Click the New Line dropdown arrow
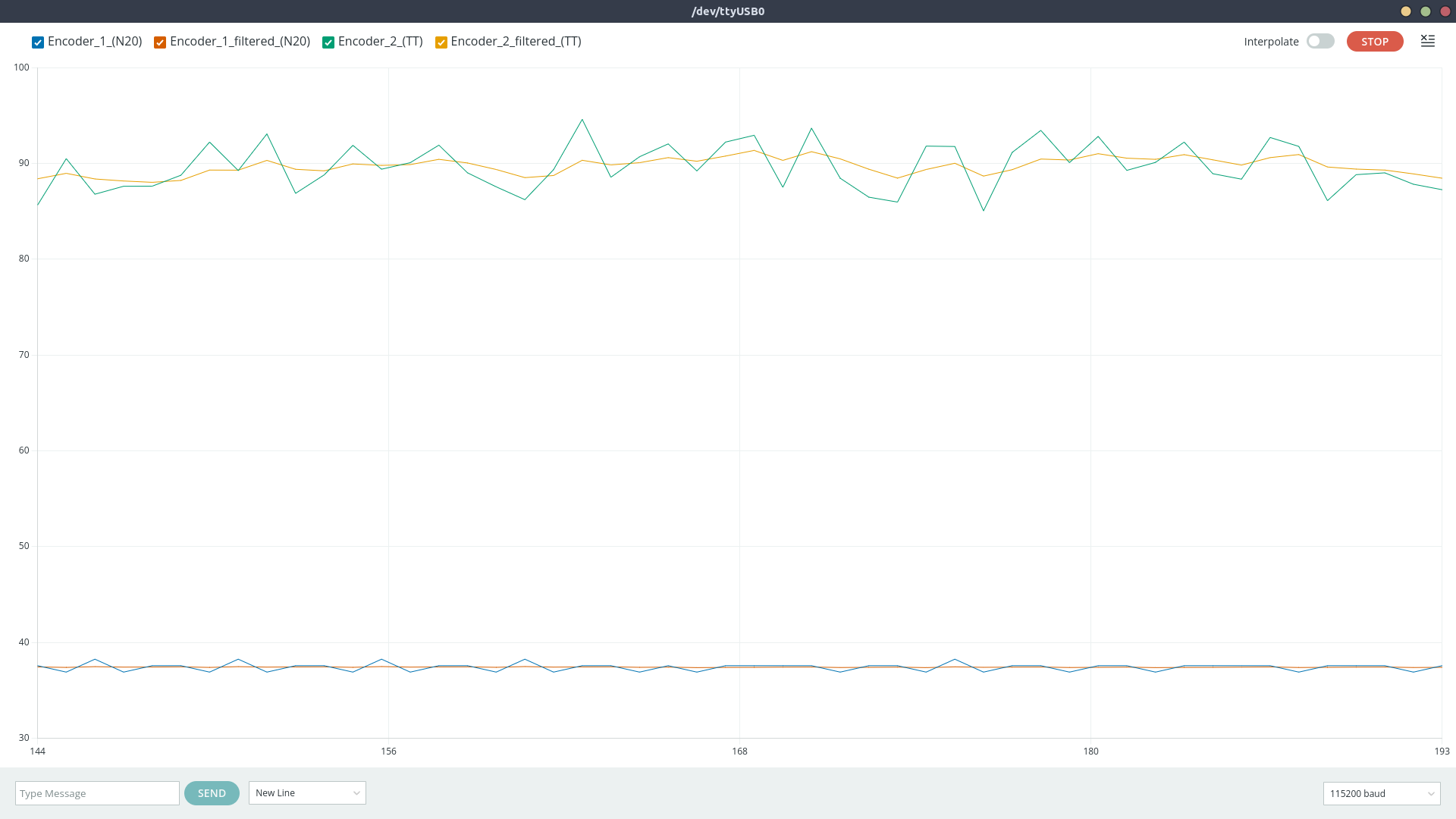1456x819 pixels. pos(356,793)
